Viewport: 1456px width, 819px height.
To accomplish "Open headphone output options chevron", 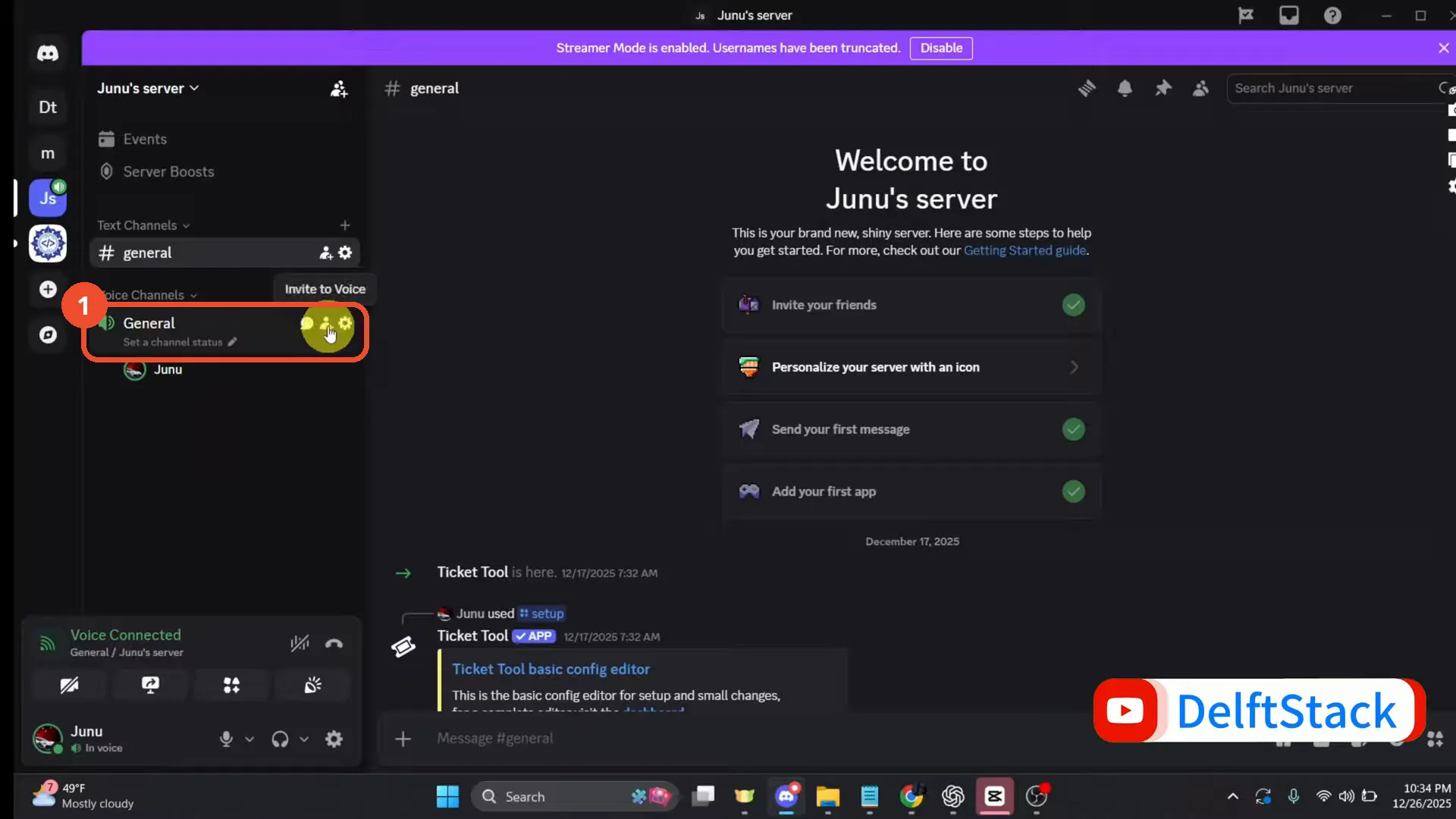I will coord(304,739).
